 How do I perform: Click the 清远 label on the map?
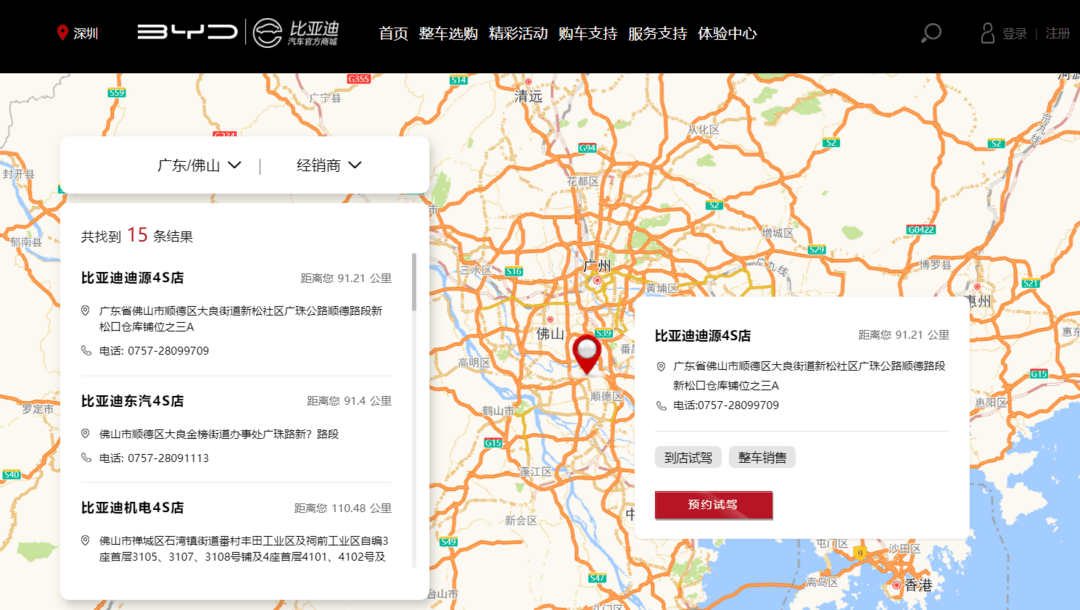[528, 96]
